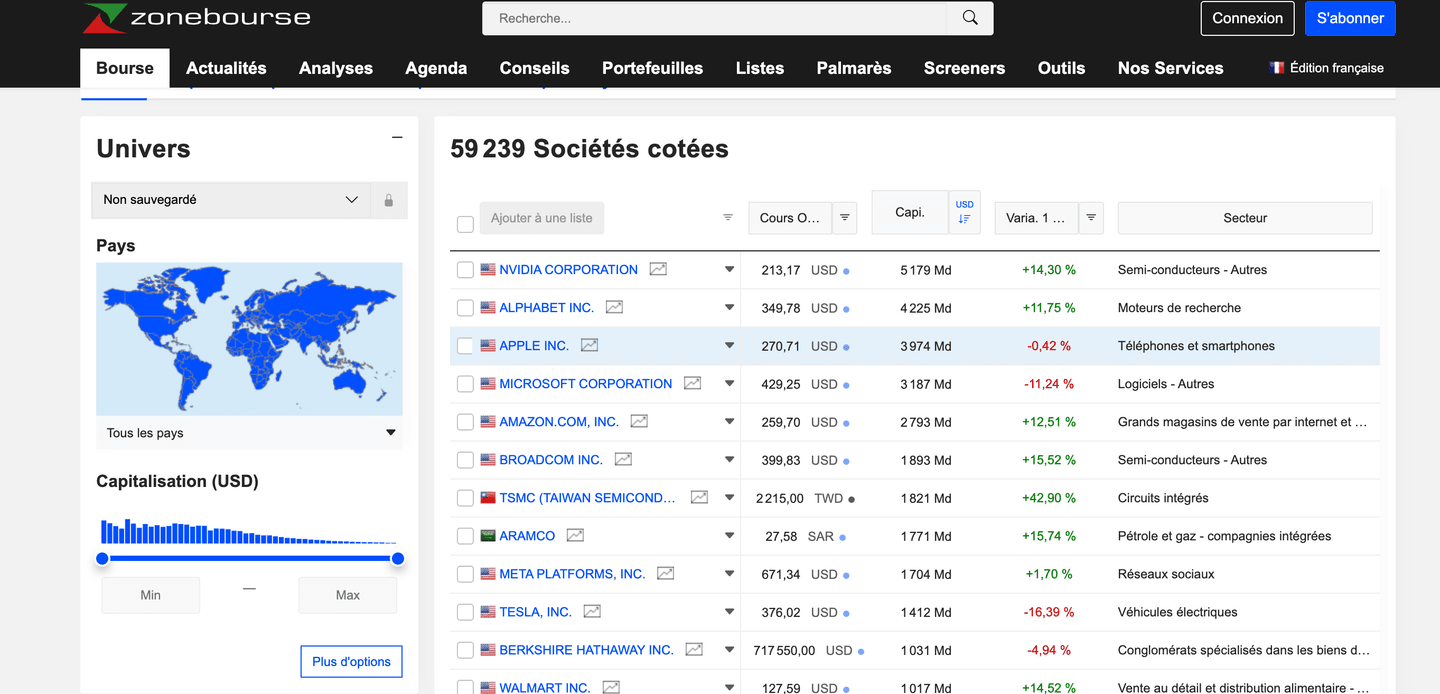Viewport: 1440px width, 694px height.
Task: Toggle the USD sort icon on Capi. column
Action: point(965,212)
